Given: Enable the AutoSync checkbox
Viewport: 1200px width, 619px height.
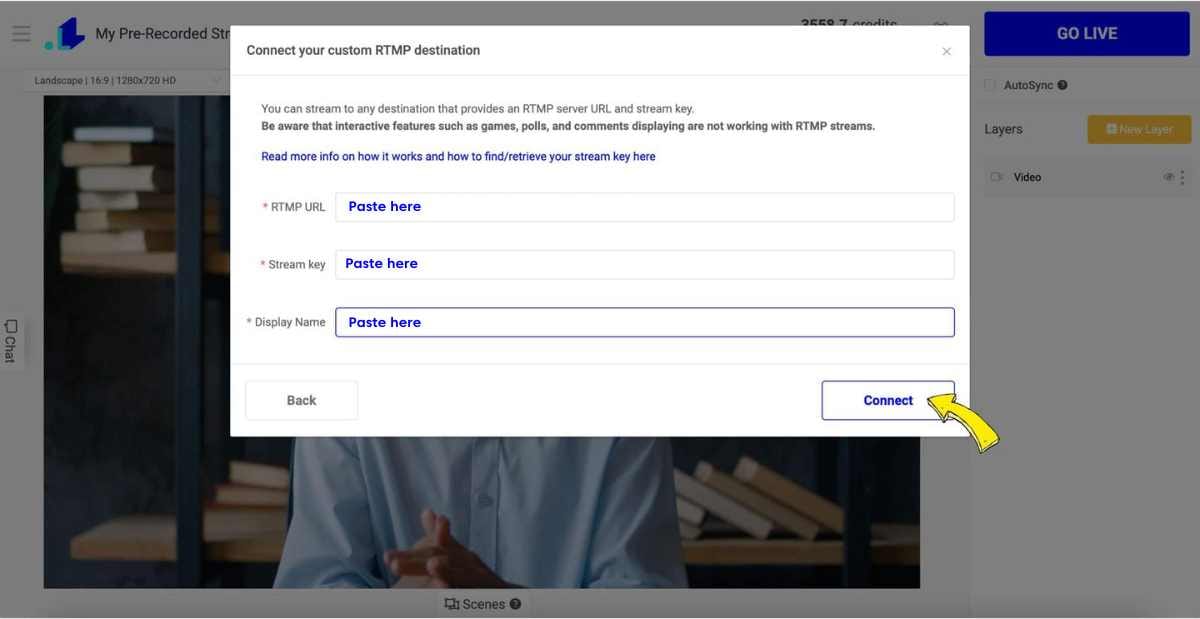Looking at the screenshot, I should (x=990, y=85).
